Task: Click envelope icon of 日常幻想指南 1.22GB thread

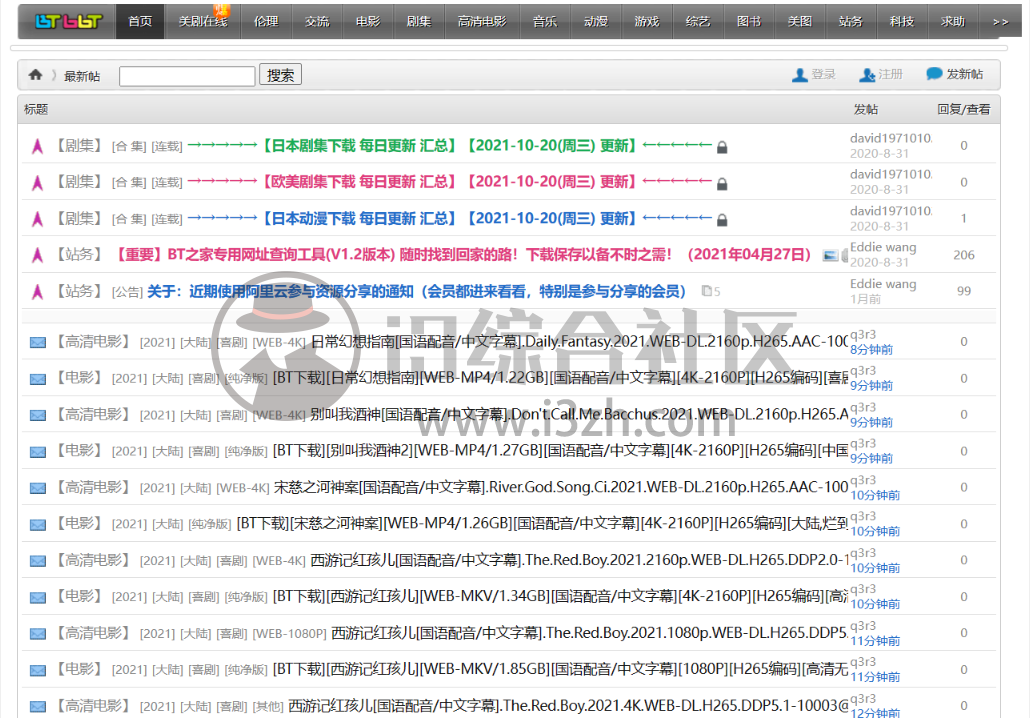Action: 38,379
